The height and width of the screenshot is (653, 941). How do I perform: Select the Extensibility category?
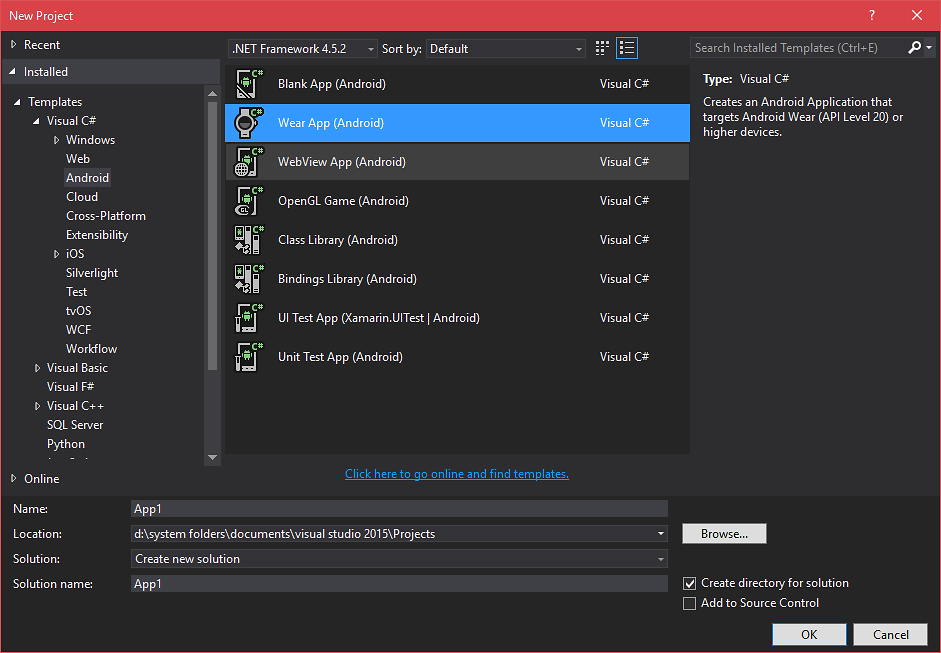point(97,235)
